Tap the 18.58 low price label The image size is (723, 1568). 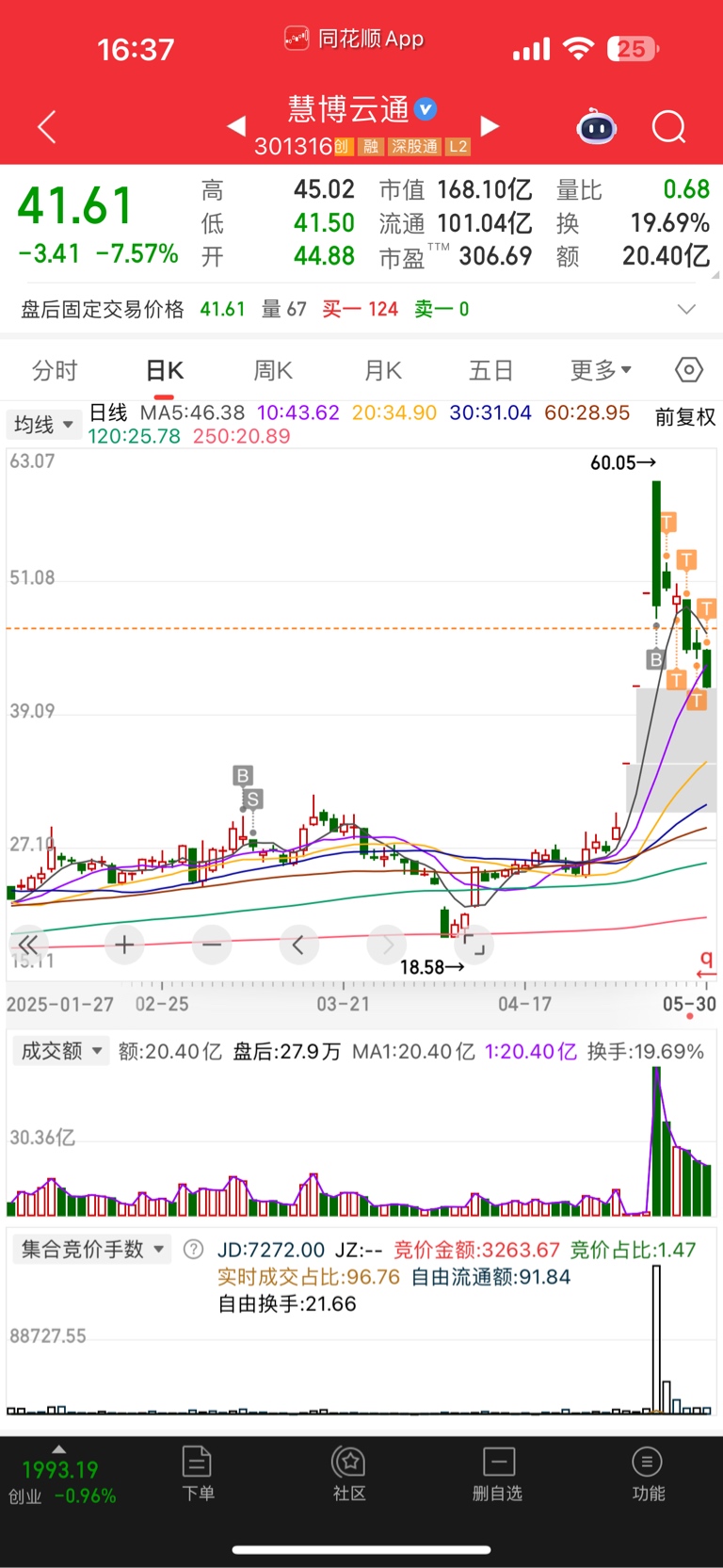pos(432,967)
